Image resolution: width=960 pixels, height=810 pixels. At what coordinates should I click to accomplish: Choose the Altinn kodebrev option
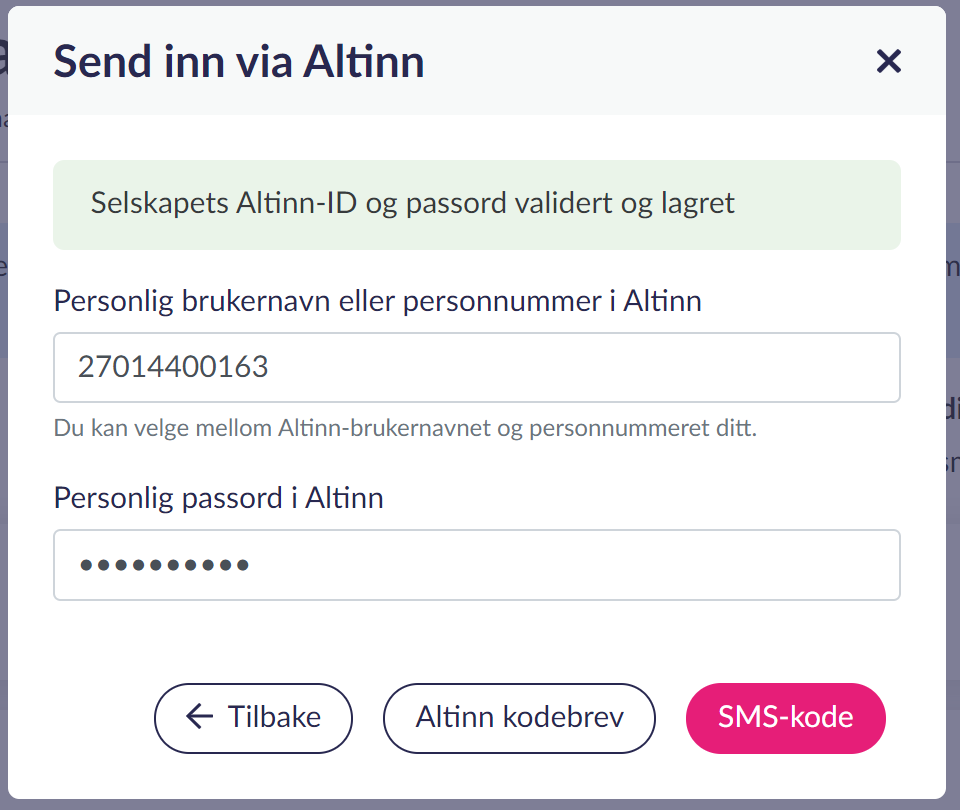[x=519, y=717]
